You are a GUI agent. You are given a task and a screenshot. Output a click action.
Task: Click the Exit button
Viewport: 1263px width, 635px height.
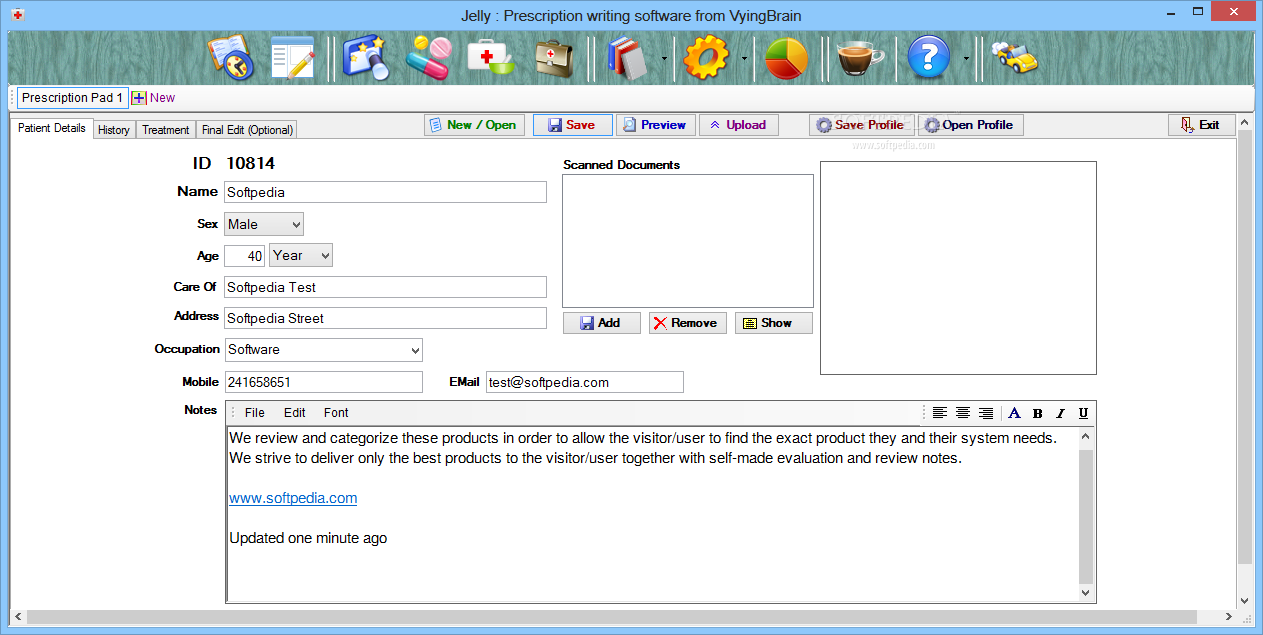1202,125
